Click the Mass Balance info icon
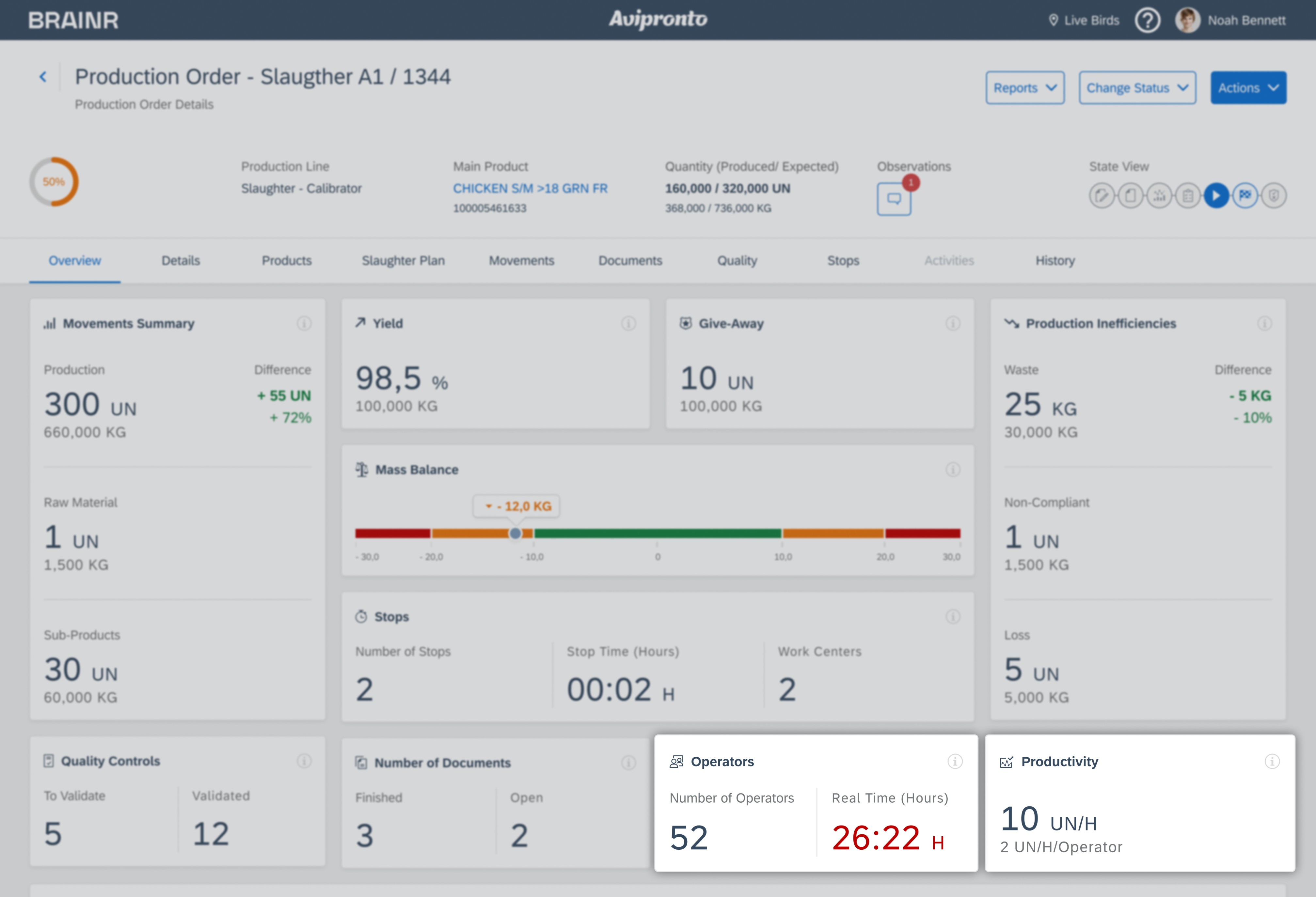Screen dimensions: 1316x897 coord(953,470)
